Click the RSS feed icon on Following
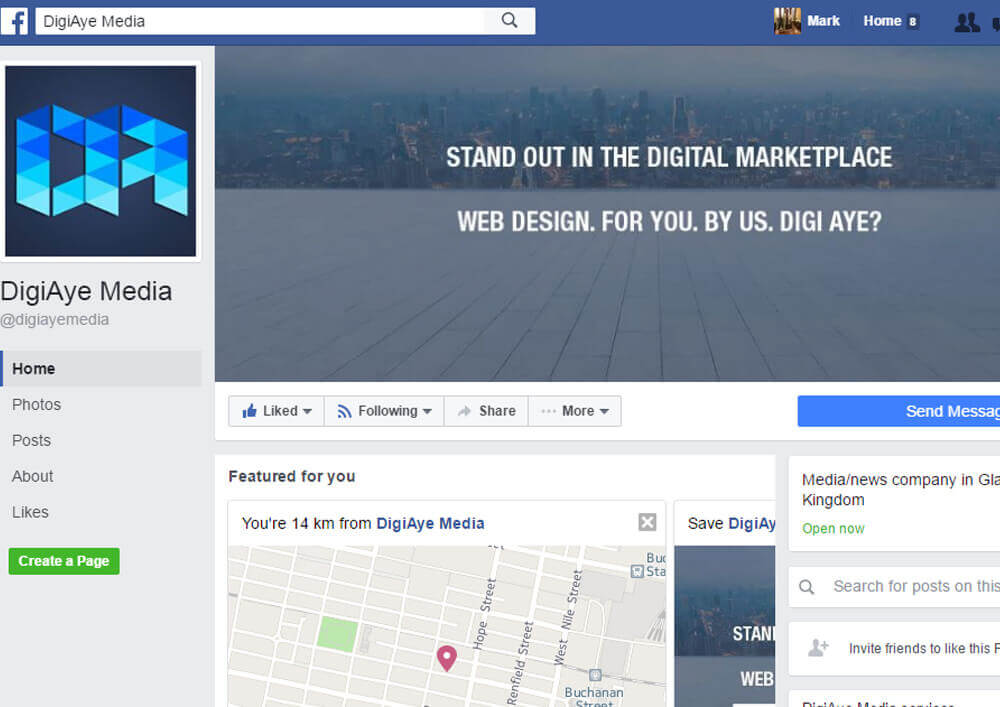Screen dimensions: 1000x707 pyautogui.click(x=344, y=412)
